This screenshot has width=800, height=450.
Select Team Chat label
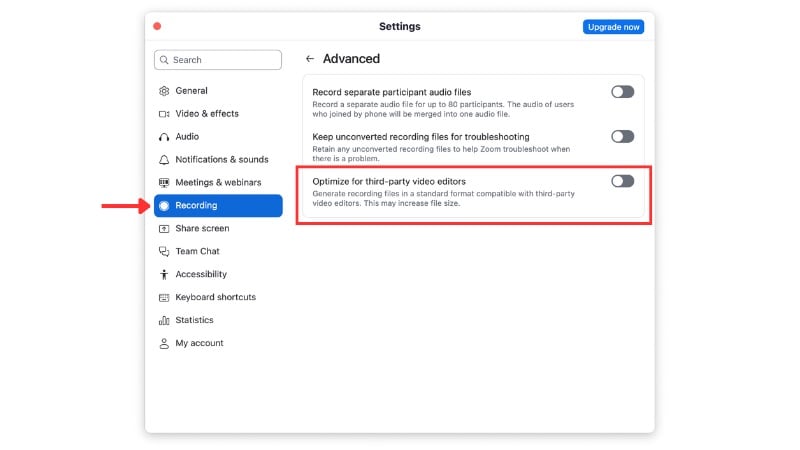tap(197, 252)
